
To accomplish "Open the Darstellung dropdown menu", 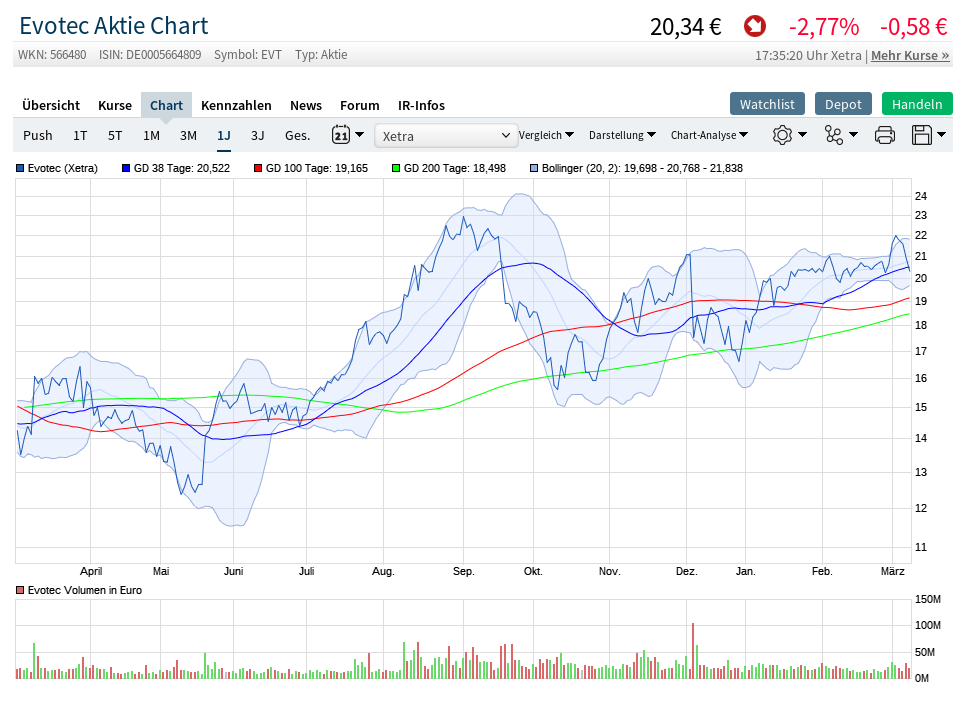I will 621,135.
